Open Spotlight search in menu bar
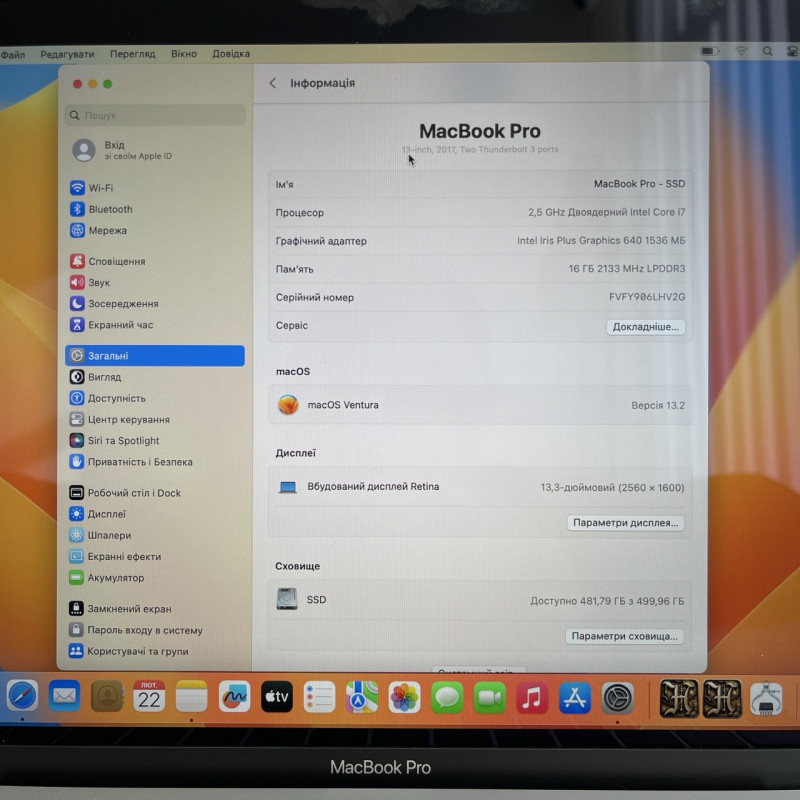This screenshot has width=800, height=800. [767, 51]
